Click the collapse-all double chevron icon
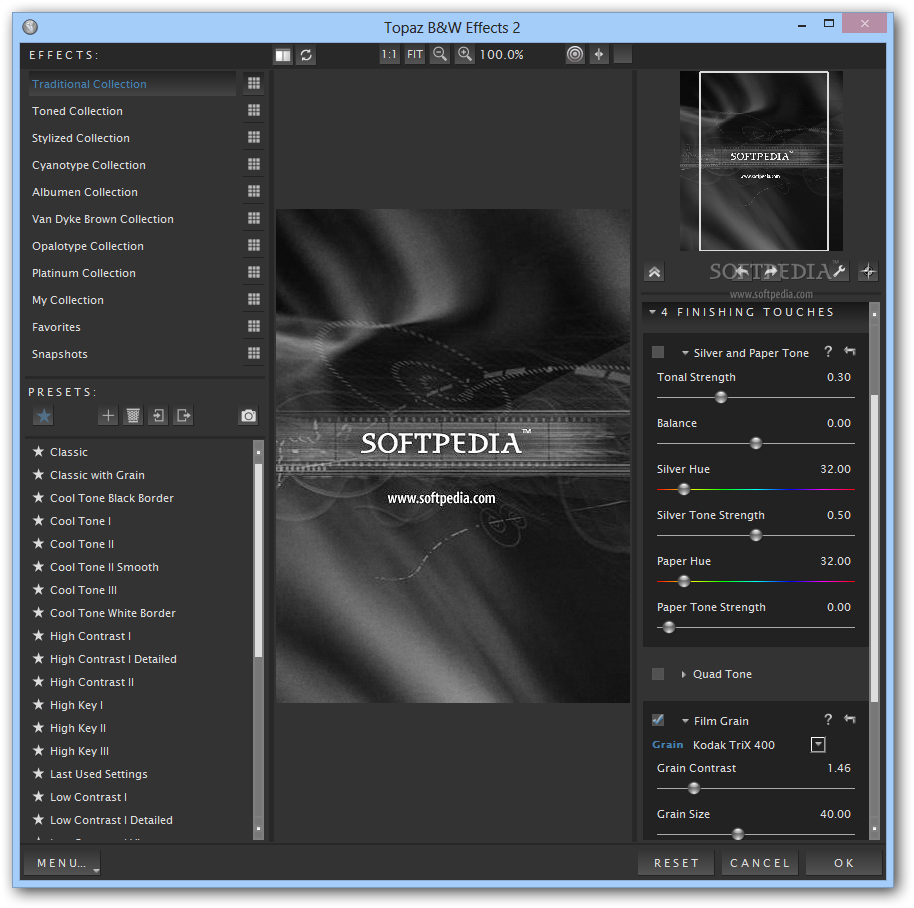The width and height of the screenshot is (914, 908). click(655, 272)
